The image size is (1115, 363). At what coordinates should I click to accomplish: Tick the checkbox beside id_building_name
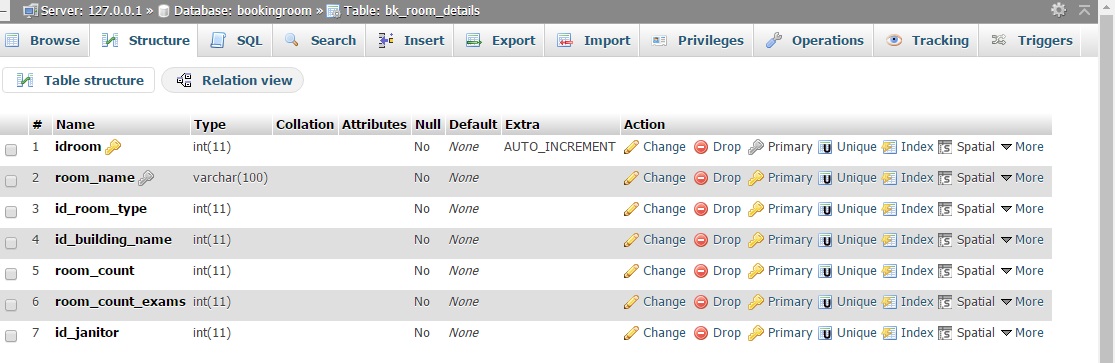click(11, 243)
